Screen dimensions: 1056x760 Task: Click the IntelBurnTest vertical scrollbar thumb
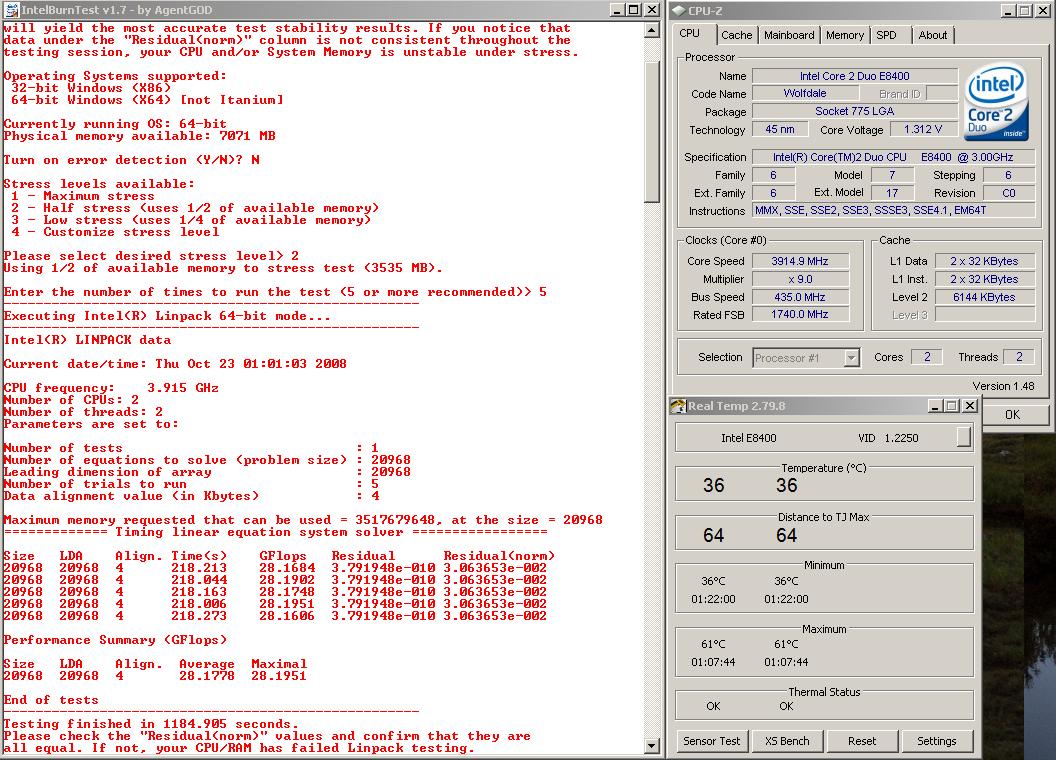[651, 132]
